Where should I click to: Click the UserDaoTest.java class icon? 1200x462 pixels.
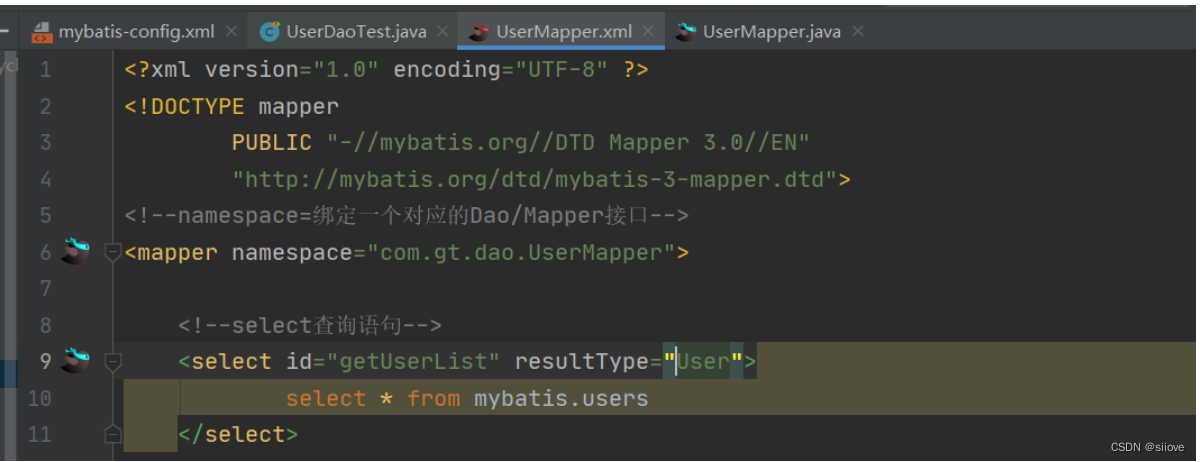(270, 32)
